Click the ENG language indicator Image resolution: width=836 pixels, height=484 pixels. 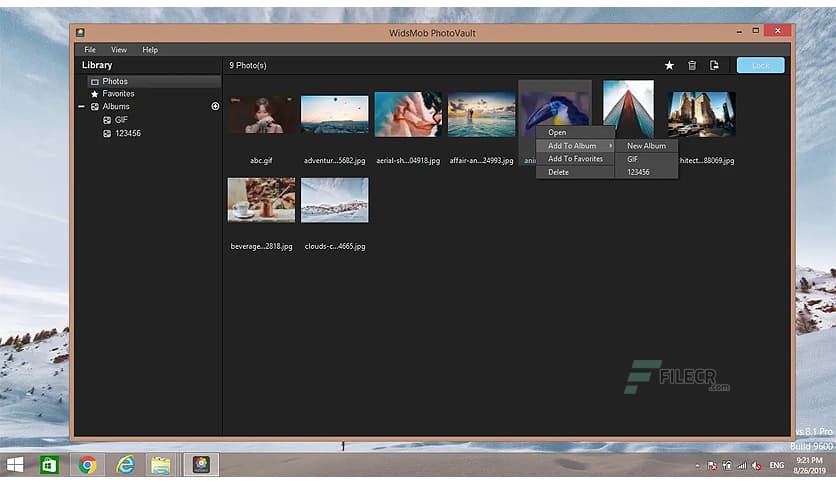776,465
